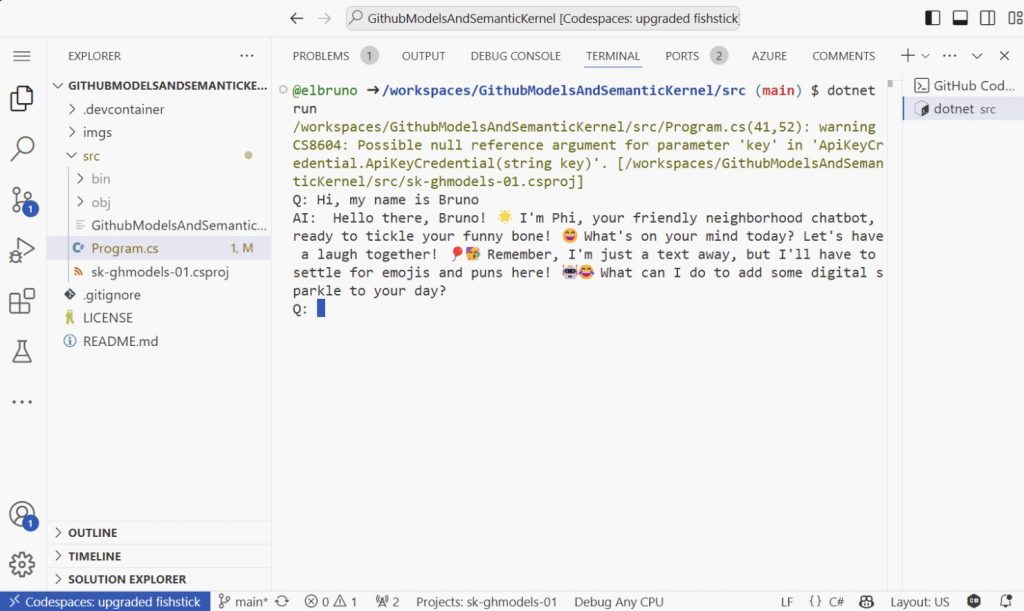Open the Testing flask icon

[22, 351]
